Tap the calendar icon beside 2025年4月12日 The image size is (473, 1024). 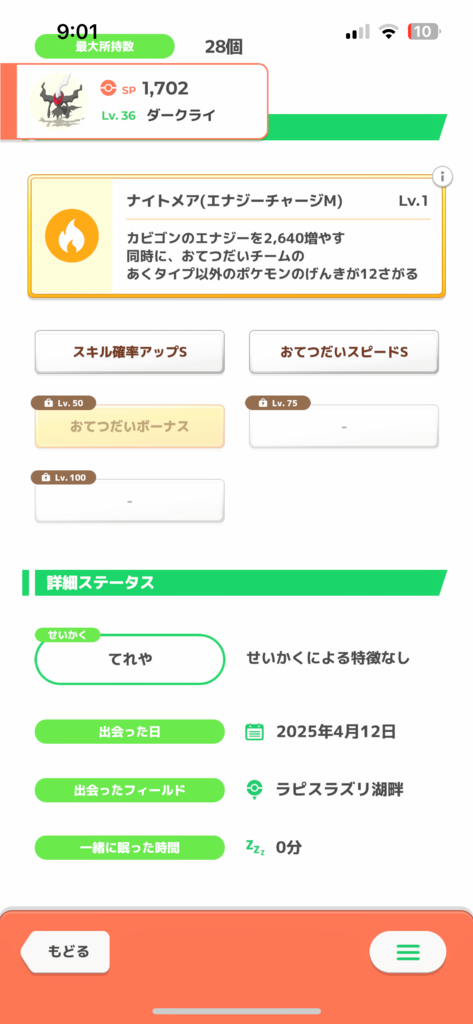pyautogui.click(x=254, y=731)
